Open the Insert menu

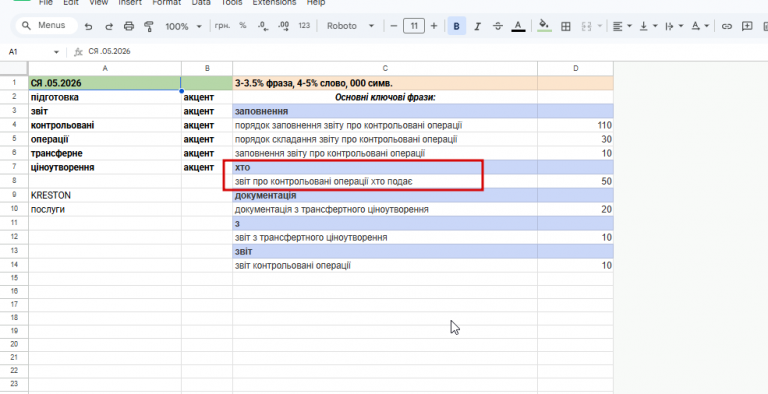pyautogui.click(x=130, y=2)
